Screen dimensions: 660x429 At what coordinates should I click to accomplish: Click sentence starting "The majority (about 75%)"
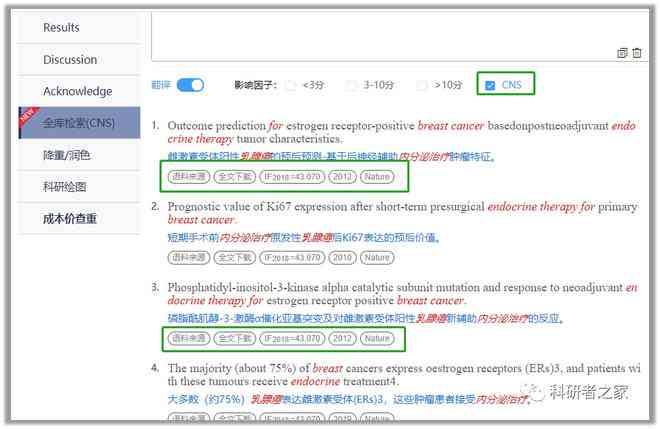(x=404, y=375)
